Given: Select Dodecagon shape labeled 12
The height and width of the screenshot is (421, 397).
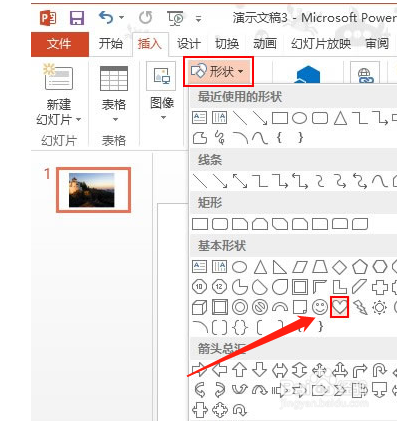Looking at the screenshot, I should (x=220, y=287).
